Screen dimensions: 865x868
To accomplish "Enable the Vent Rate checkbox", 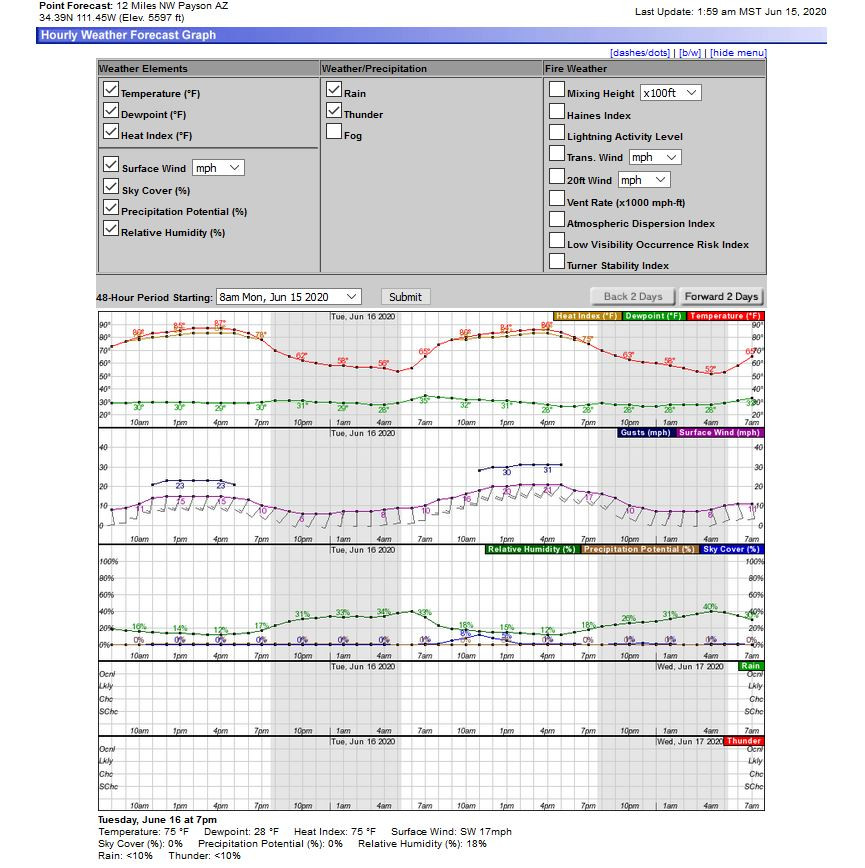I will coord(557,198).
